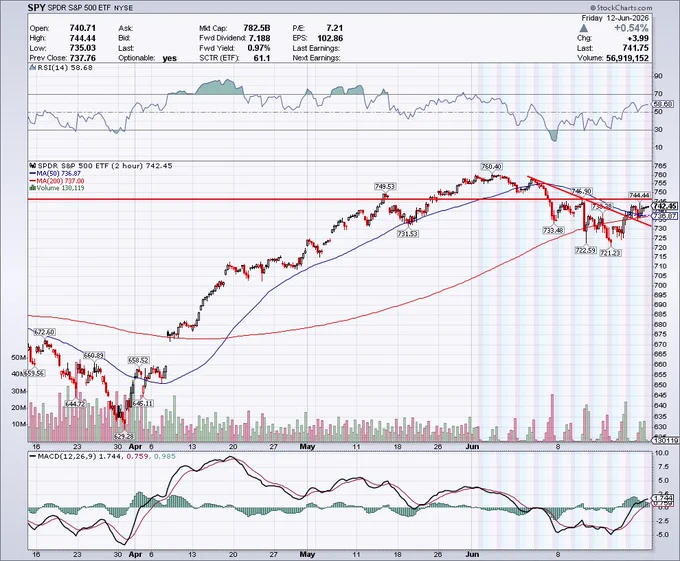
Task: Click the '660.89' price label
Action: pos(94,356)
